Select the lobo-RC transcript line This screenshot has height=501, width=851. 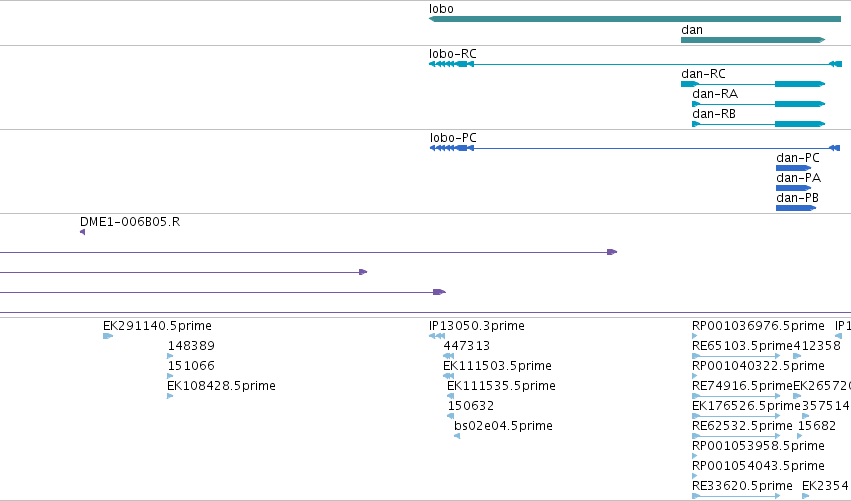pyautogui.click(x=635, y=64)
